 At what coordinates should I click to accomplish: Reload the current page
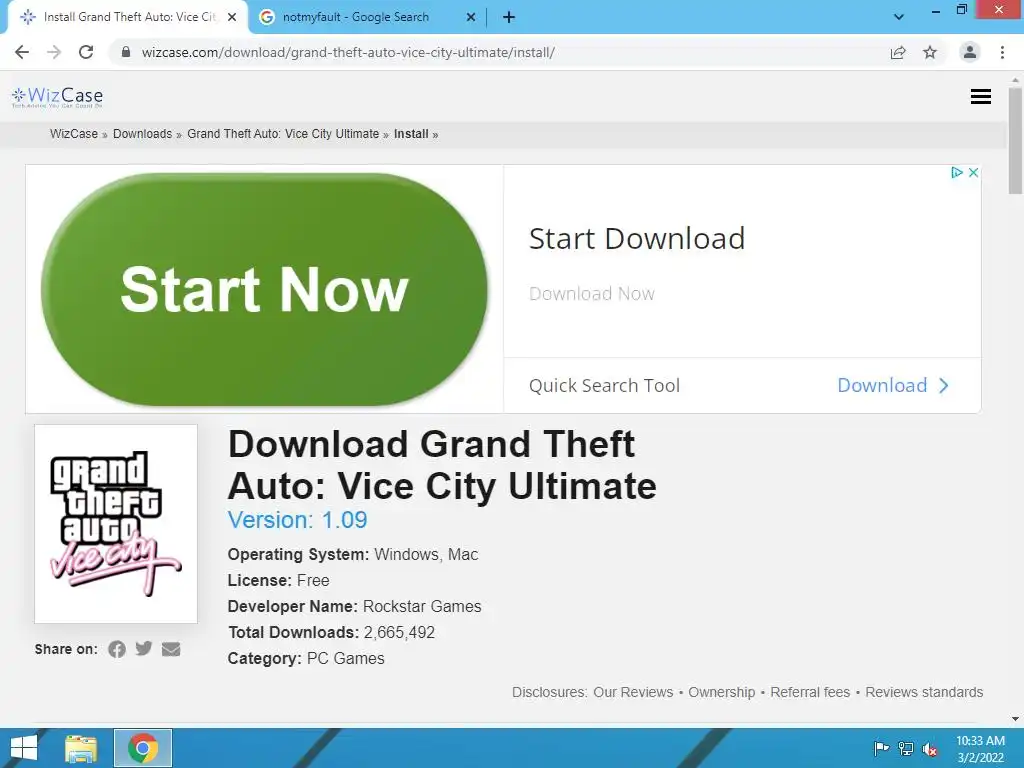(86, 52)
